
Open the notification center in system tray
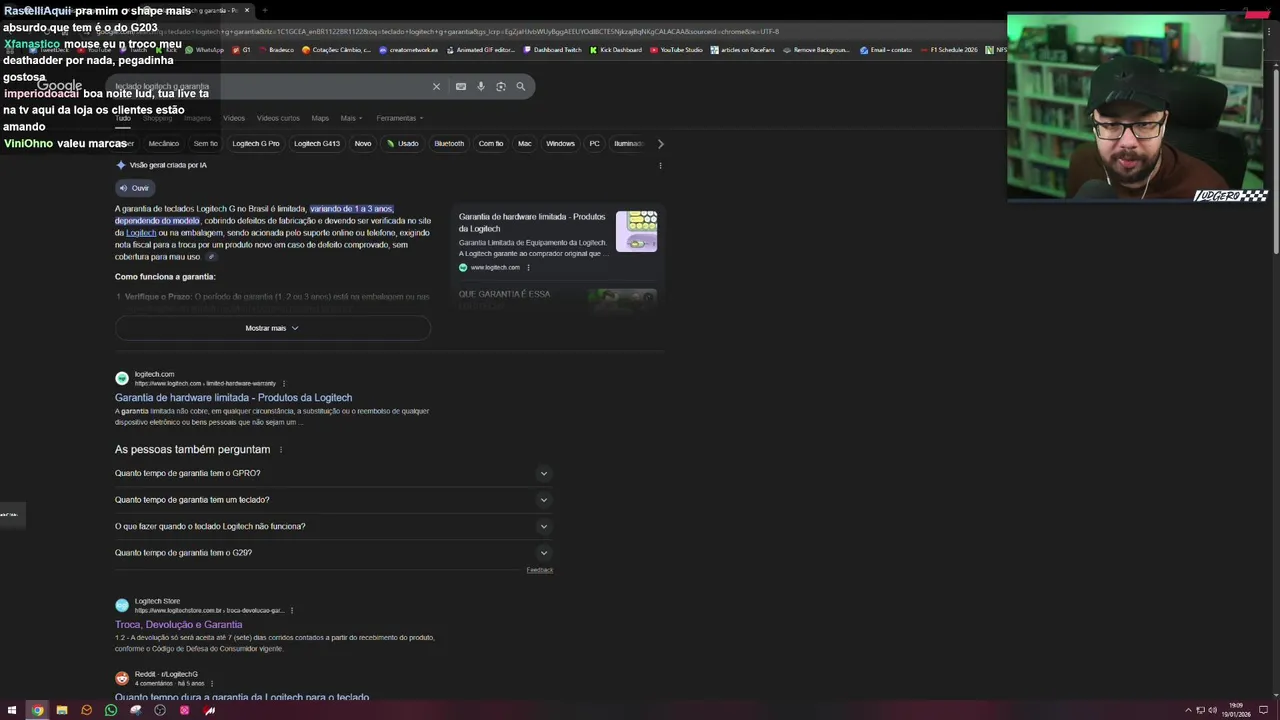point(1263,710)
